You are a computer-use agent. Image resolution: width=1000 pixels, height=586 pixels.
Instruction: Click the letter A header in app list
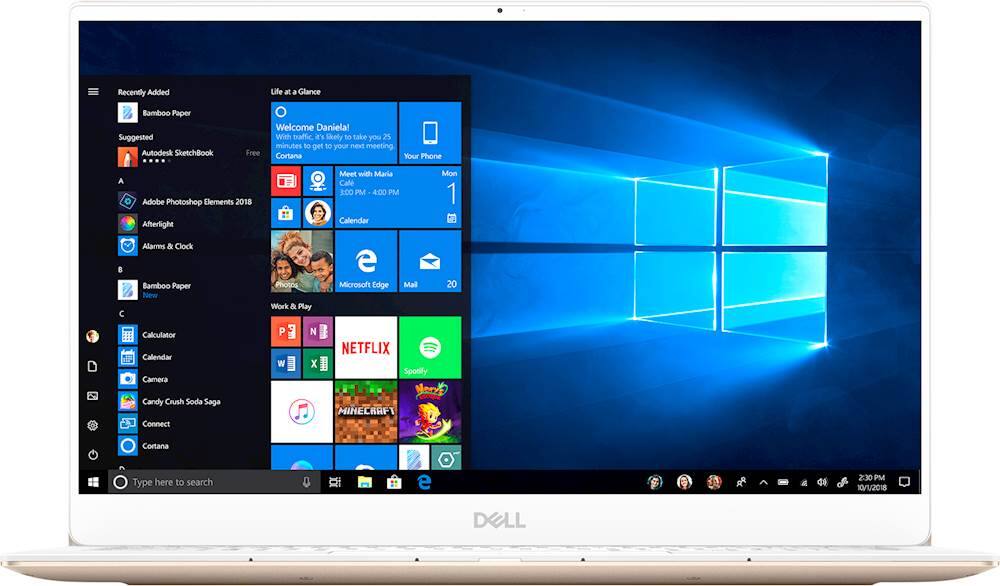pos(121,181)
